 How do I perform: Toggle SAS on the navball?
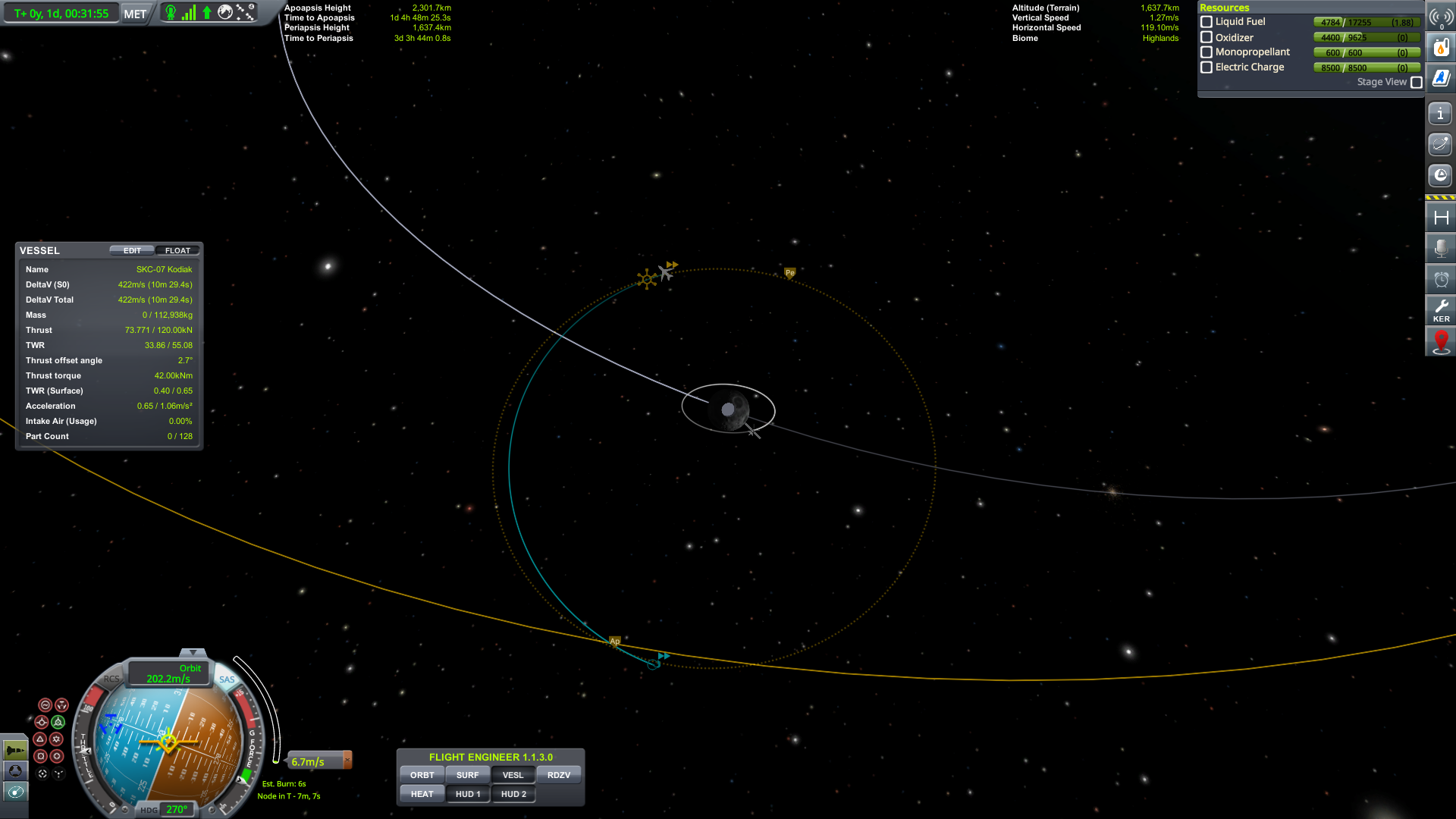[225, 679]
